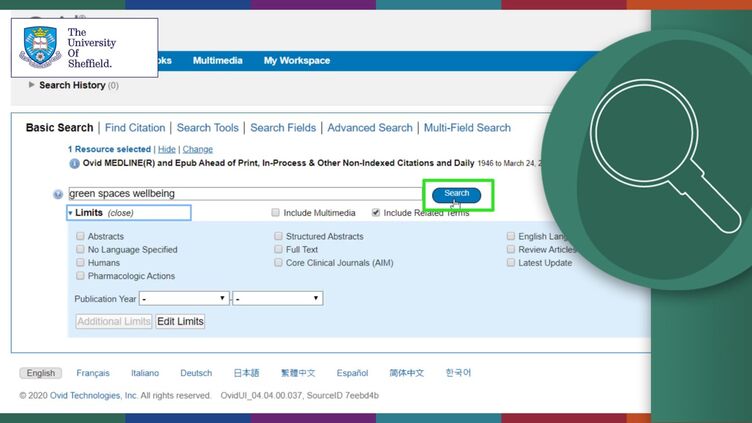This screenshot has width=752, height=423.
Task: Open the Publication Year end dropdown
Action: point(278,298)
